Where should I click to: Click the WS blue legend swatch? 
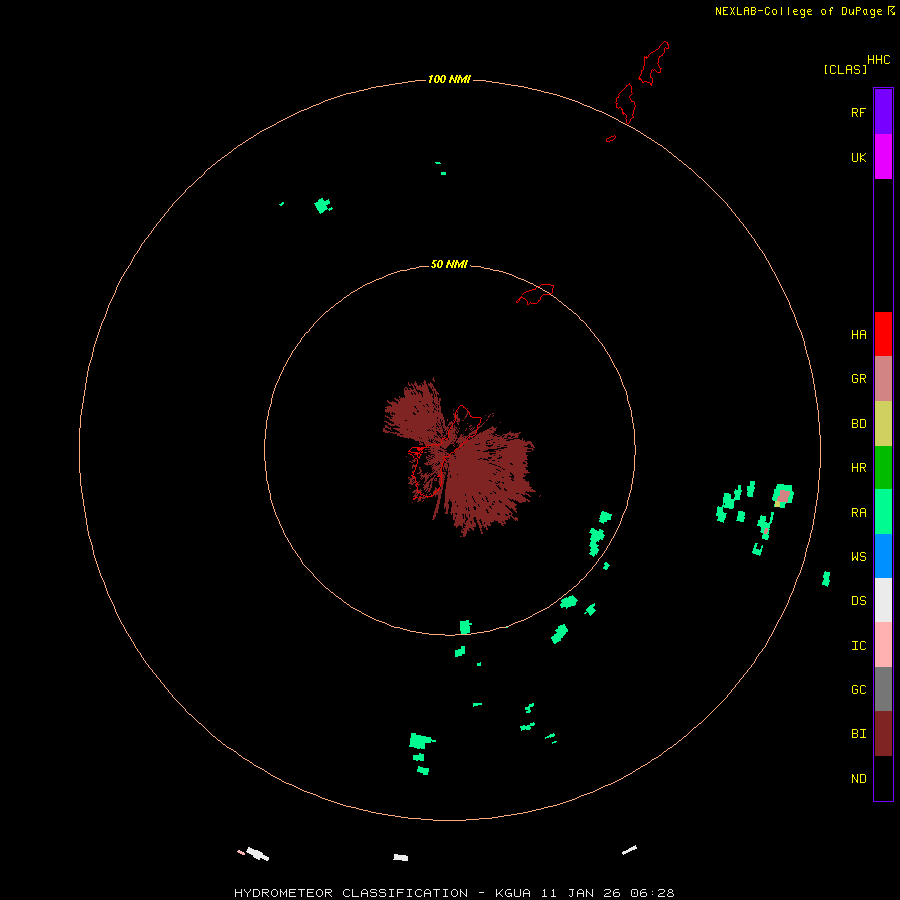click(x=883, y=556)
